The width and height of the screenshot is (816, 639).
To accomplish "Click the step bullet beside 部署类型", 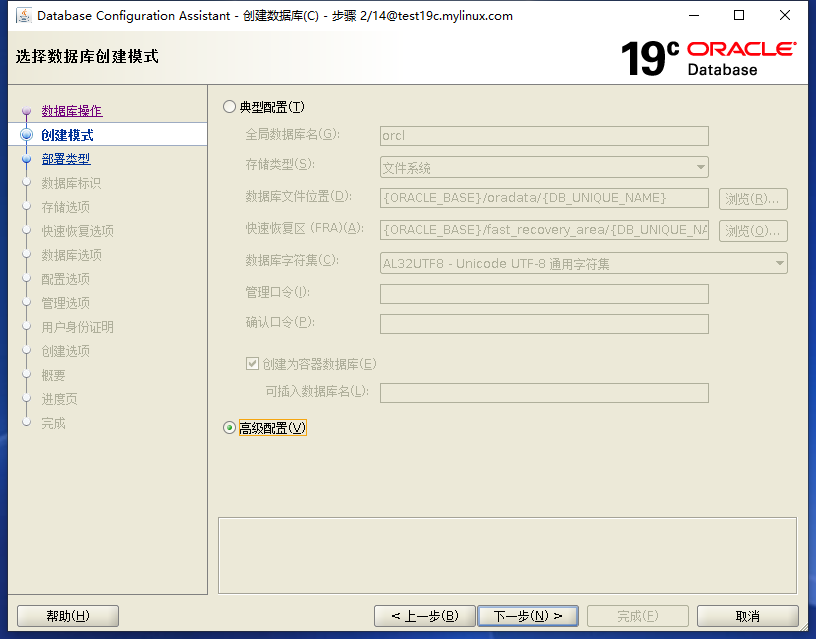I will [x=27, y=159].
